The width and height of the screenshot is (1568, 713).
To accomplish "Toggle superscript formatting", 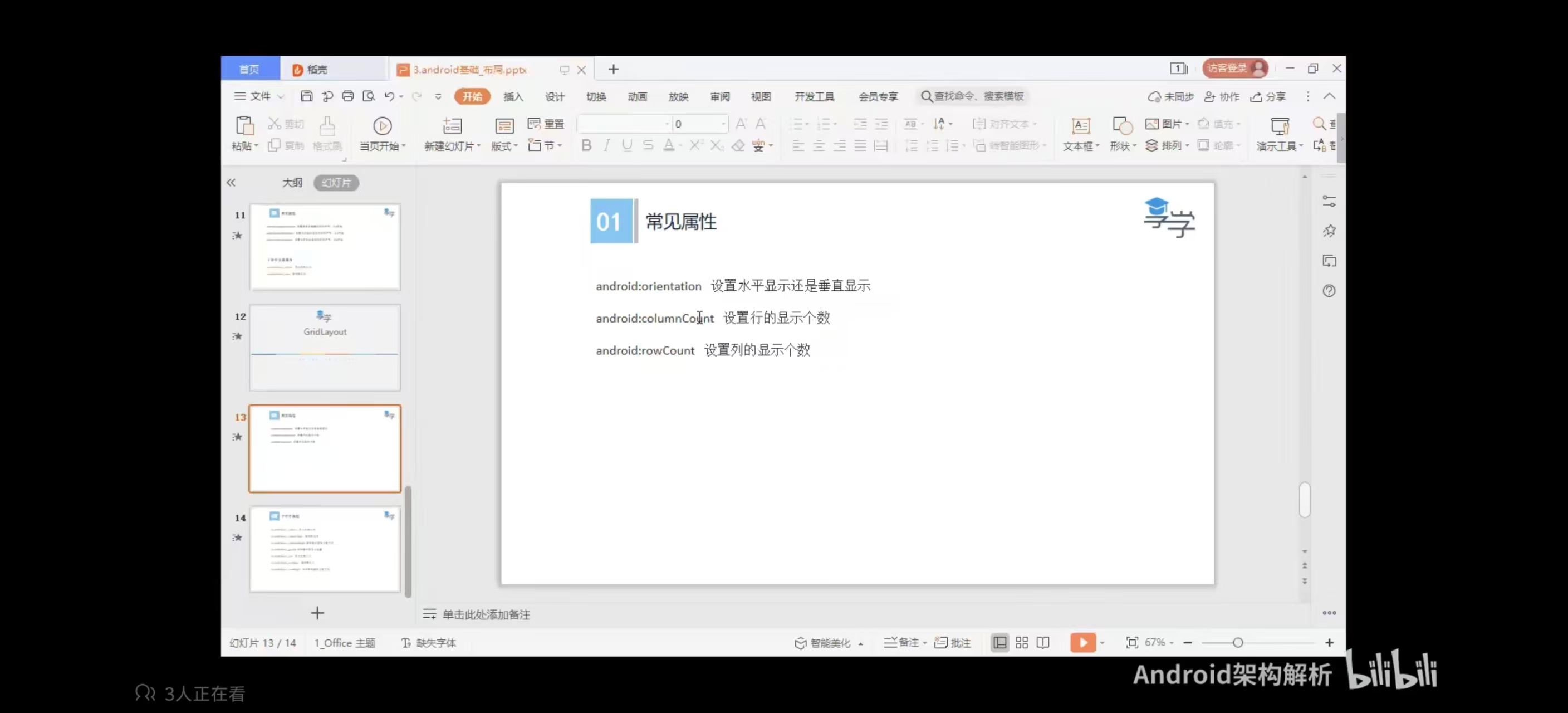I will click(x=695, y=145).
